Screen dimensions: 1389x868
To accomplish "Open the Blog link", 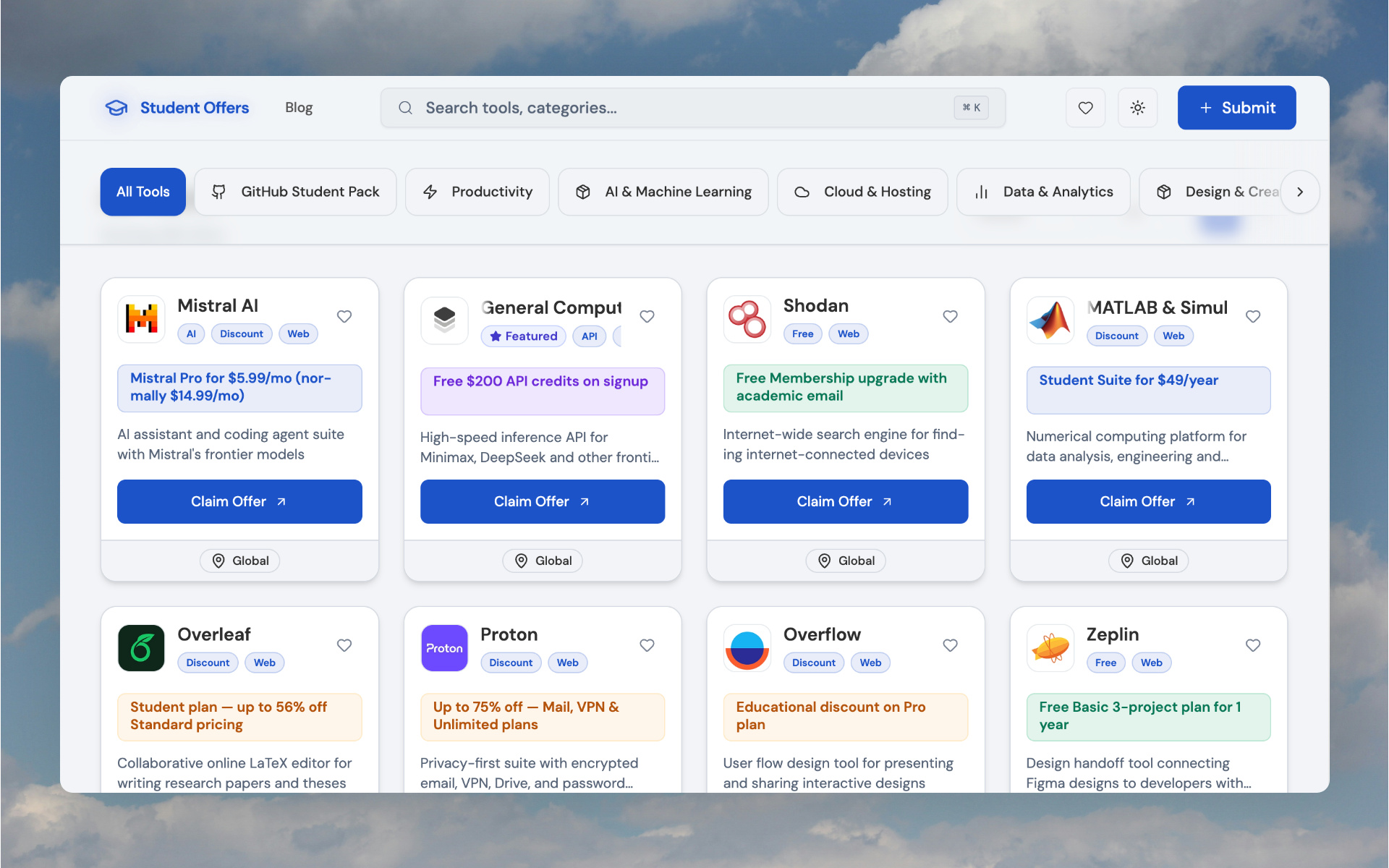I will click(299, 108).
